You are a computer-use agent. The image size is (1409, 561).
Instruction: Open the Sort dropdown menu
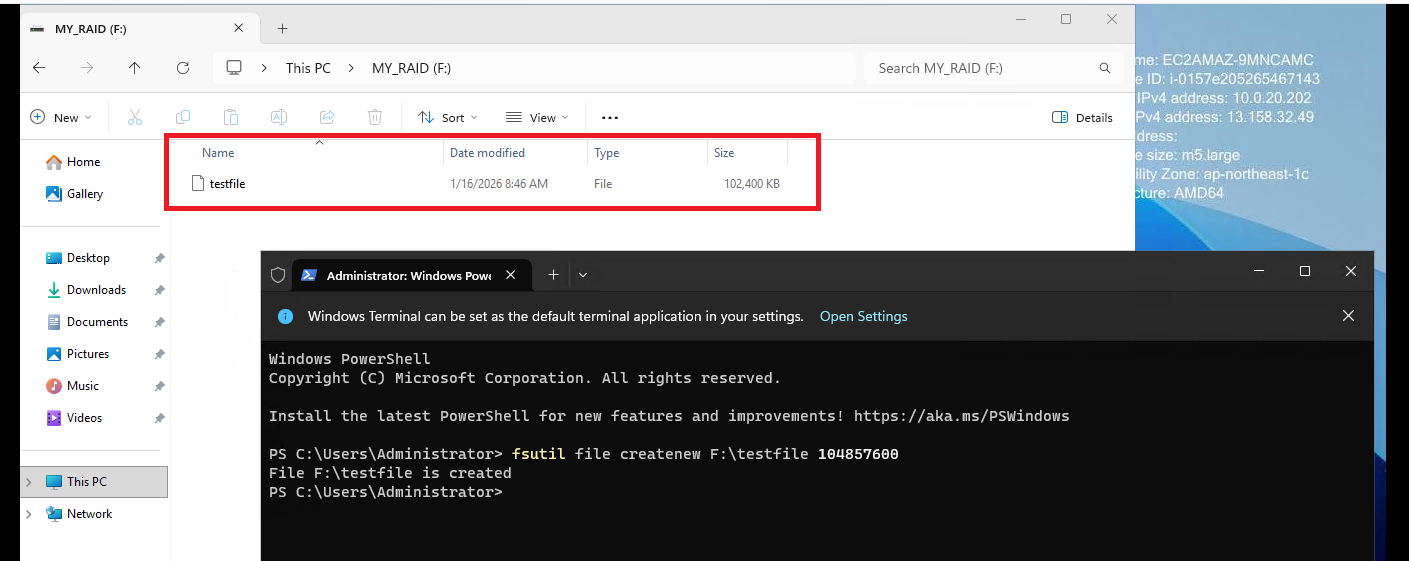[x=447, y=117]
